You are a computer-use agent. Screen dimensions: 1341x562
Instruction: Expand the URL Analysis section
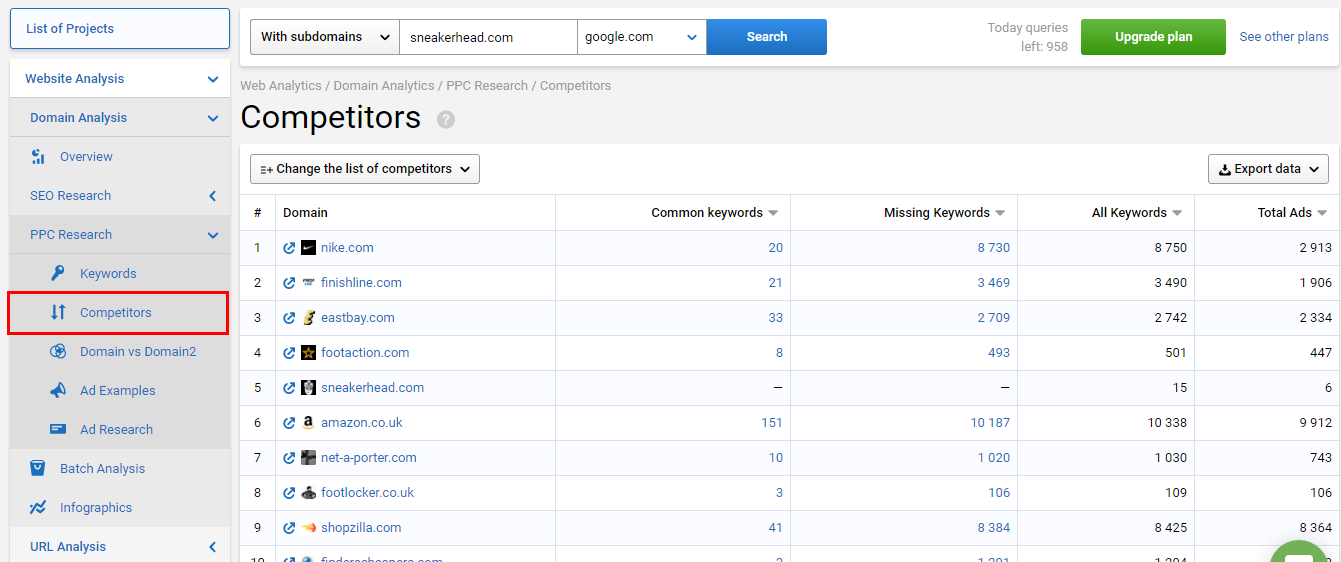(213, 547)
